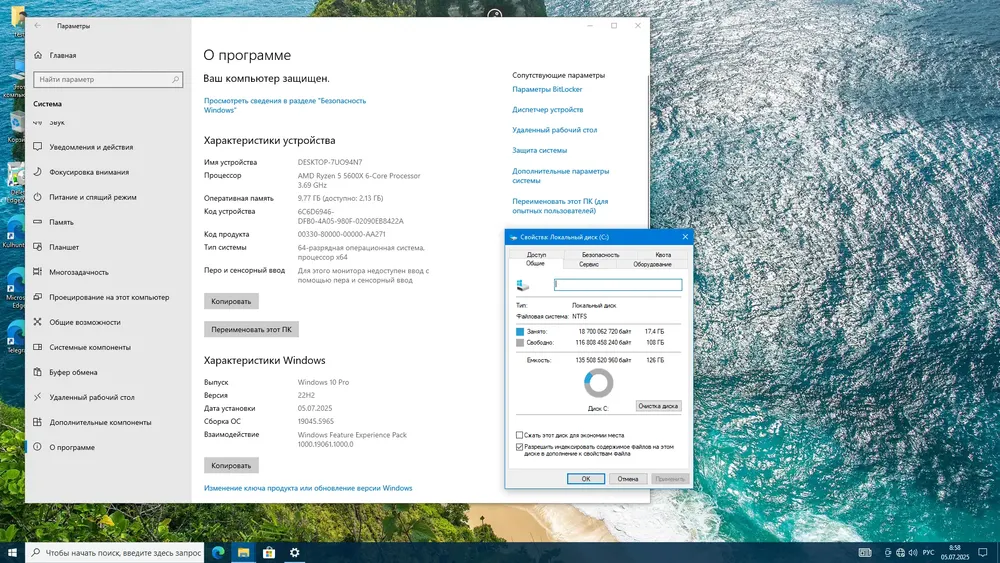Click the search magnifier in Найти параметр

tap(175, 80)
